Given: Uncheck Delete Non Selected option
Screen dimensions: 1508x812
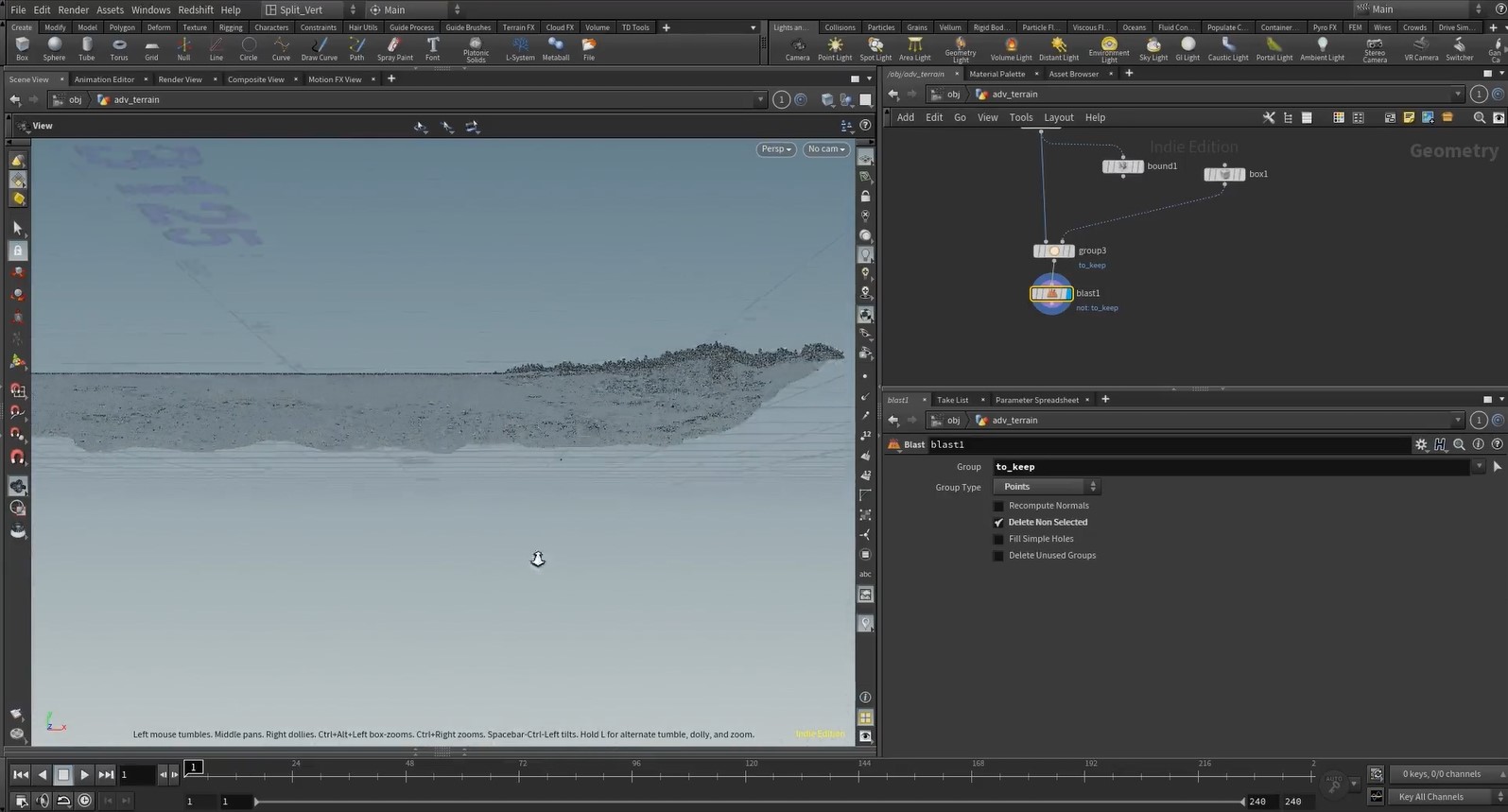Looking at the screenshot, I should point(998,523).
